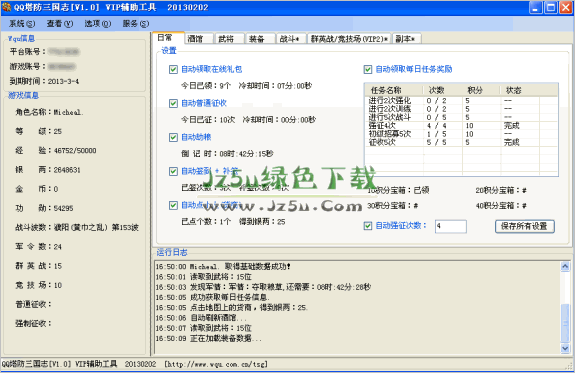The width and height of the screenshot is (575, 373).
Task: Click the log scrollbar up arrow
Action: pos(565,267)
